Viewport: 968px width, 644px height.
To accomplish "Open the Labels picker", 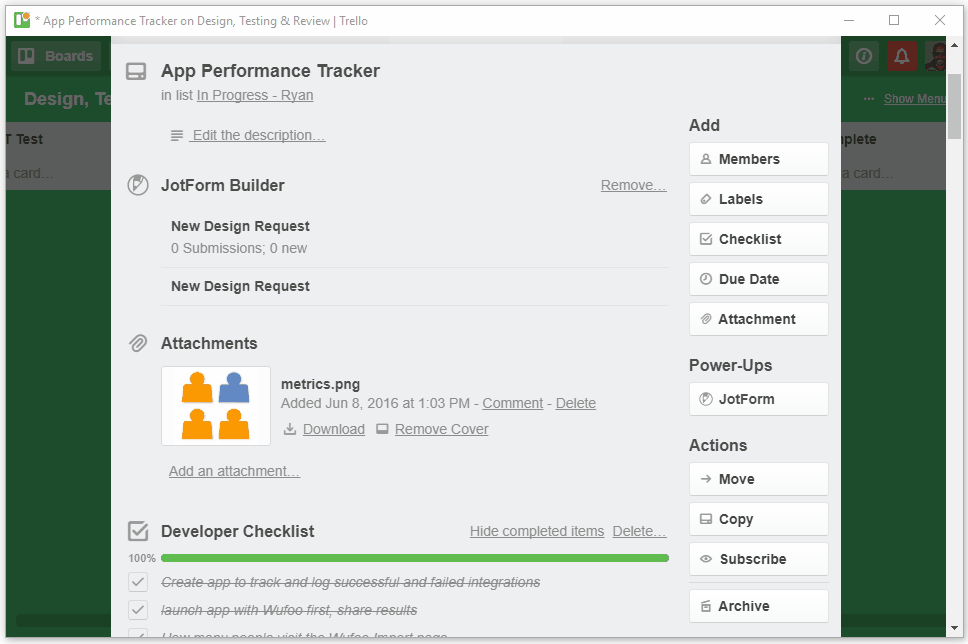I will [x=758, y=199].
